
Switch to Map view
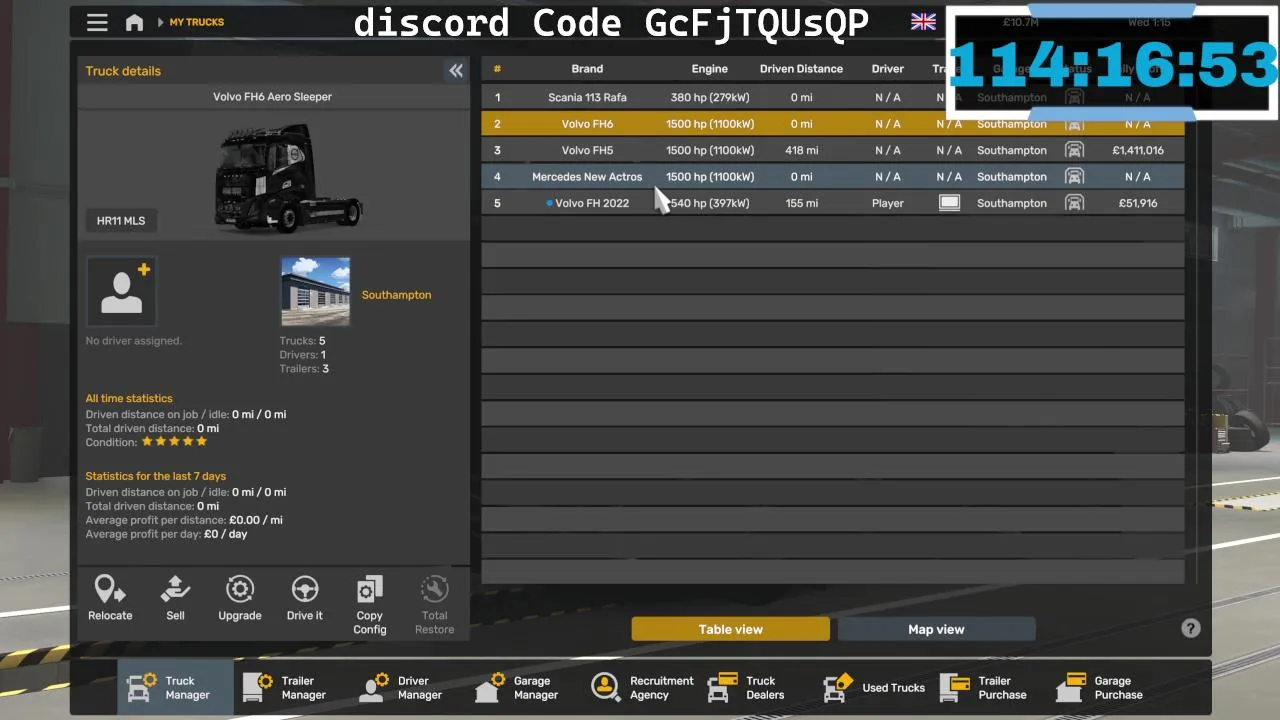pos(936,629)
